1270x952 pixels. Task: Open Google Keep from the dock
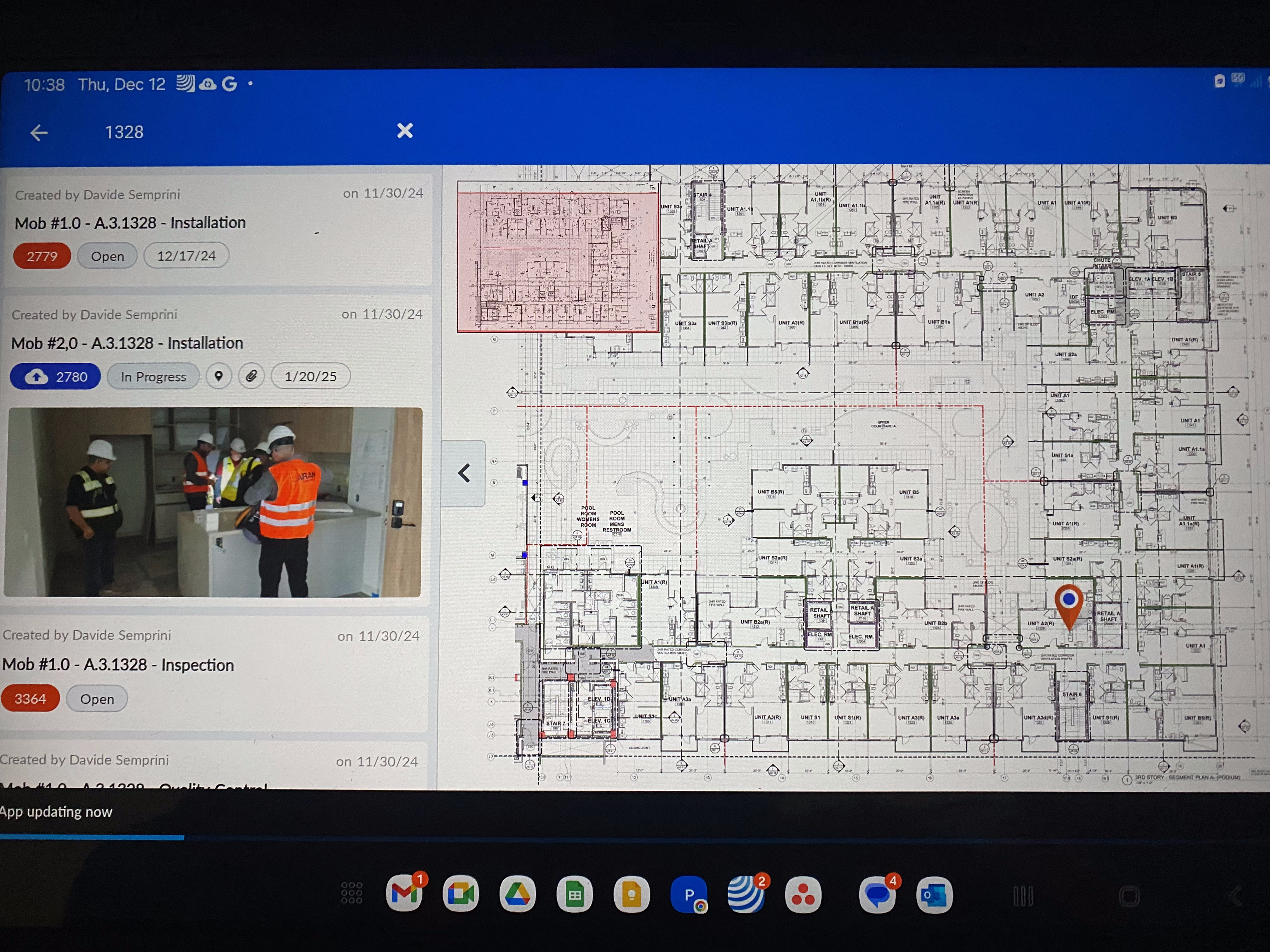(632, 894)
